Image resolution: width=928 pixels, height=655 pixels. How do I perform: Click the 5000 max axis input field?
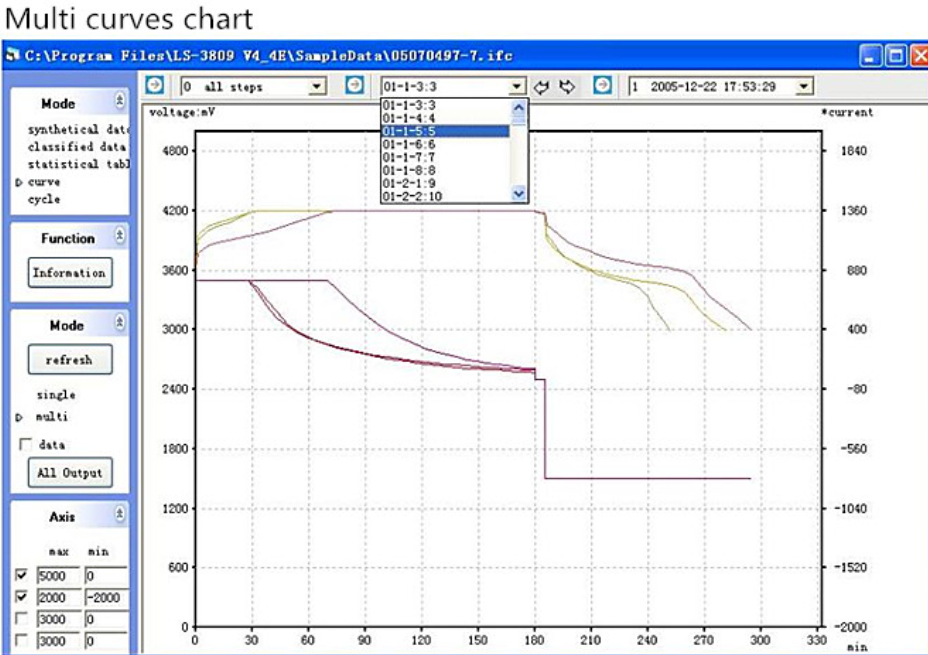pos(58,576)
